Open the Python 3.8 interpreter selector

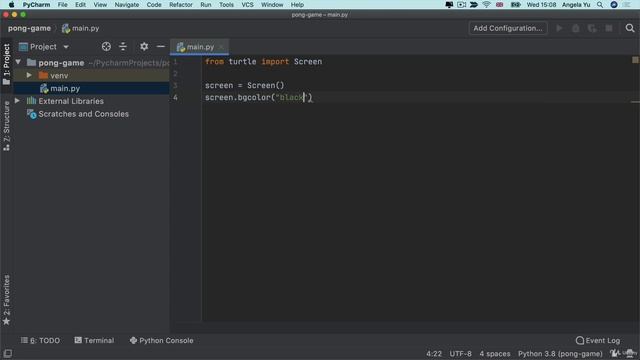click(560, 353)
